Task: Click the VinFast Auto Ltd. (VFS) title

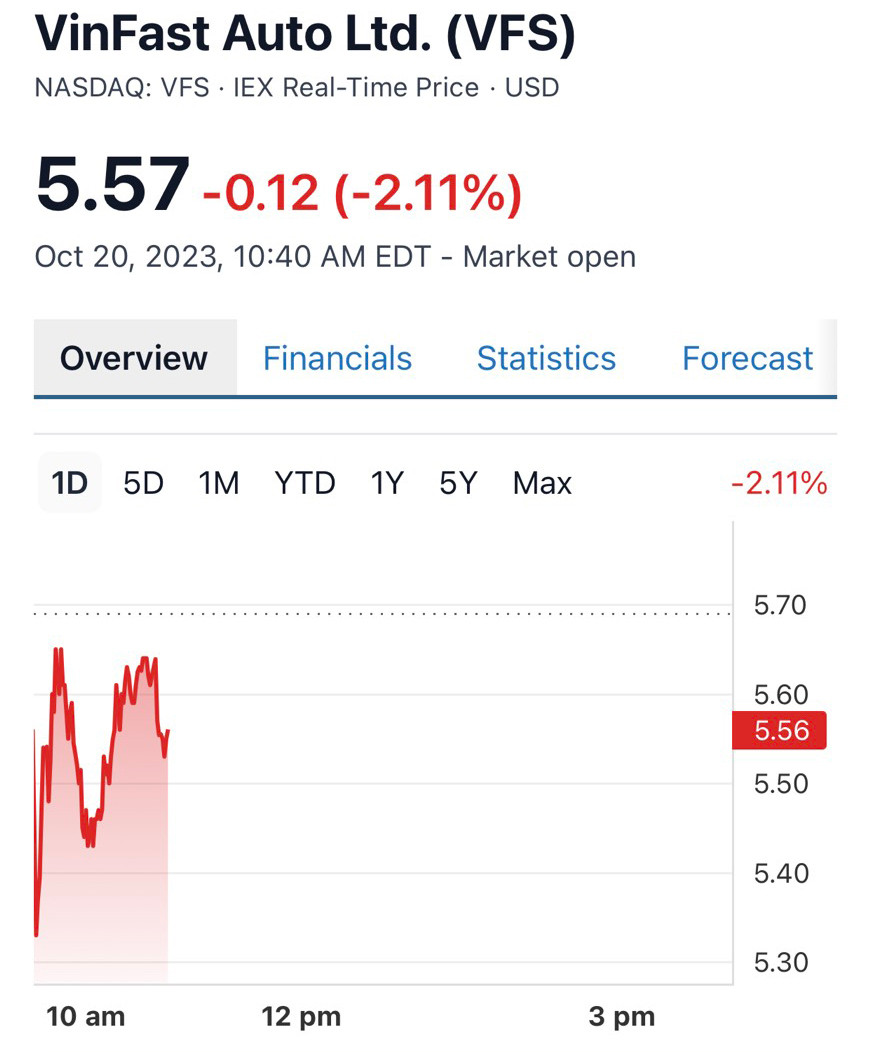Action: pos(305,34)
